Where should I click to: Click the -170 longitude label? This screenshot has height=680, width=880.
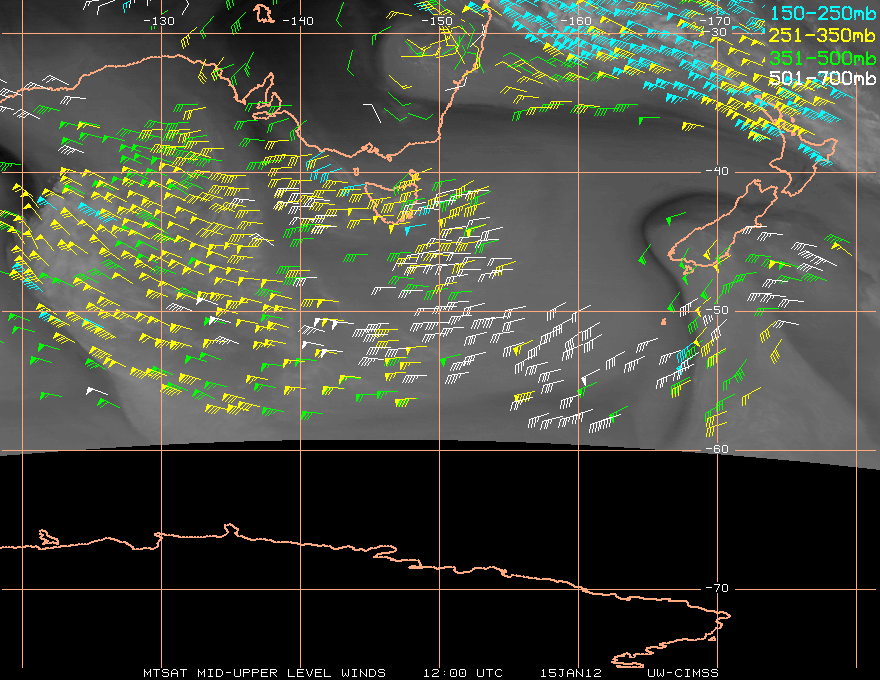coord(715,21)
